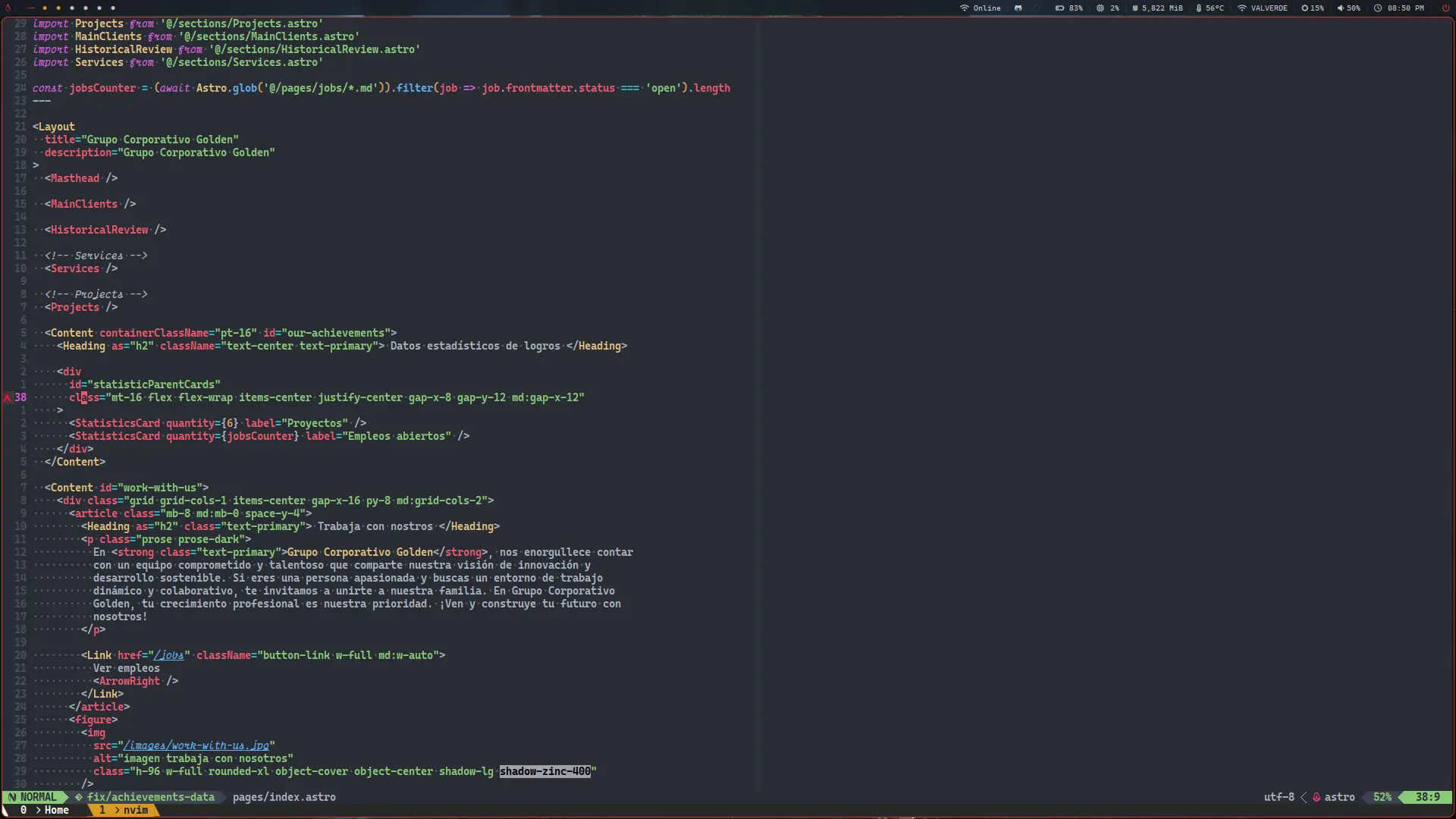Click the jobsCounter constant name

(x=102, y=88)
